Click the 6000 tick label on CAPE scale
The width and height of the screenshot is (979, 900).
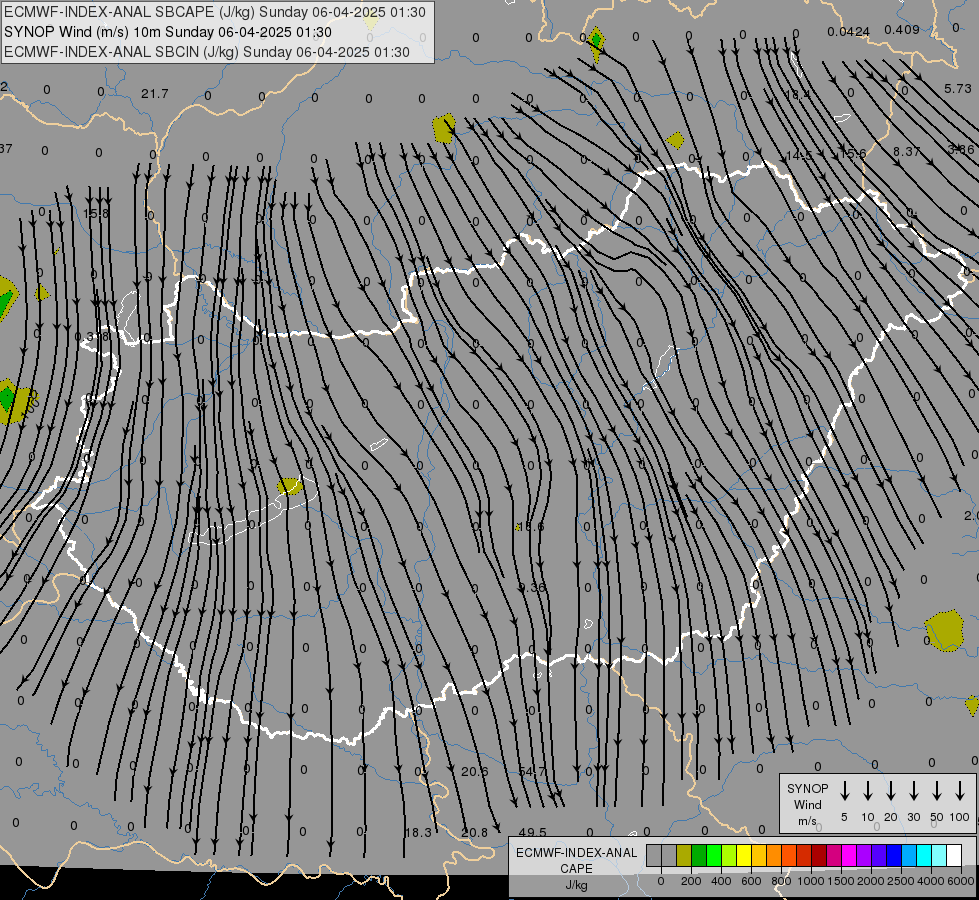(960, 881)
